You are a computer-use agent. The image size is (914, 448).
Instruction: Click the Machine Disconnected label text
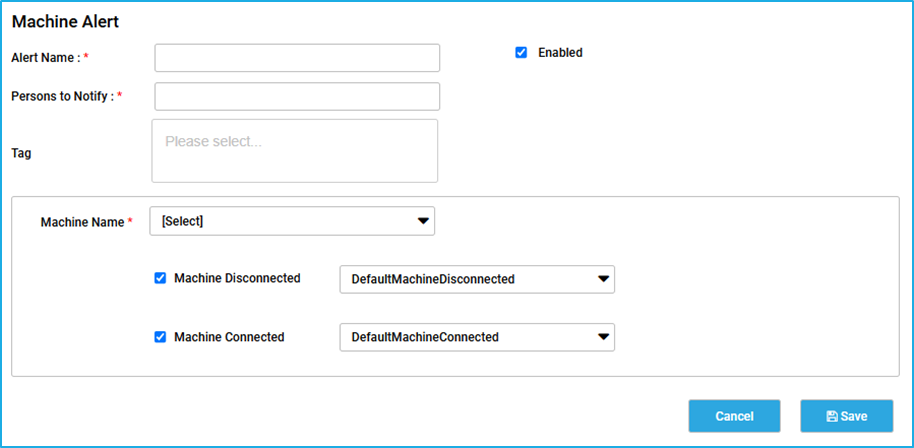click(x=237, y=278)
